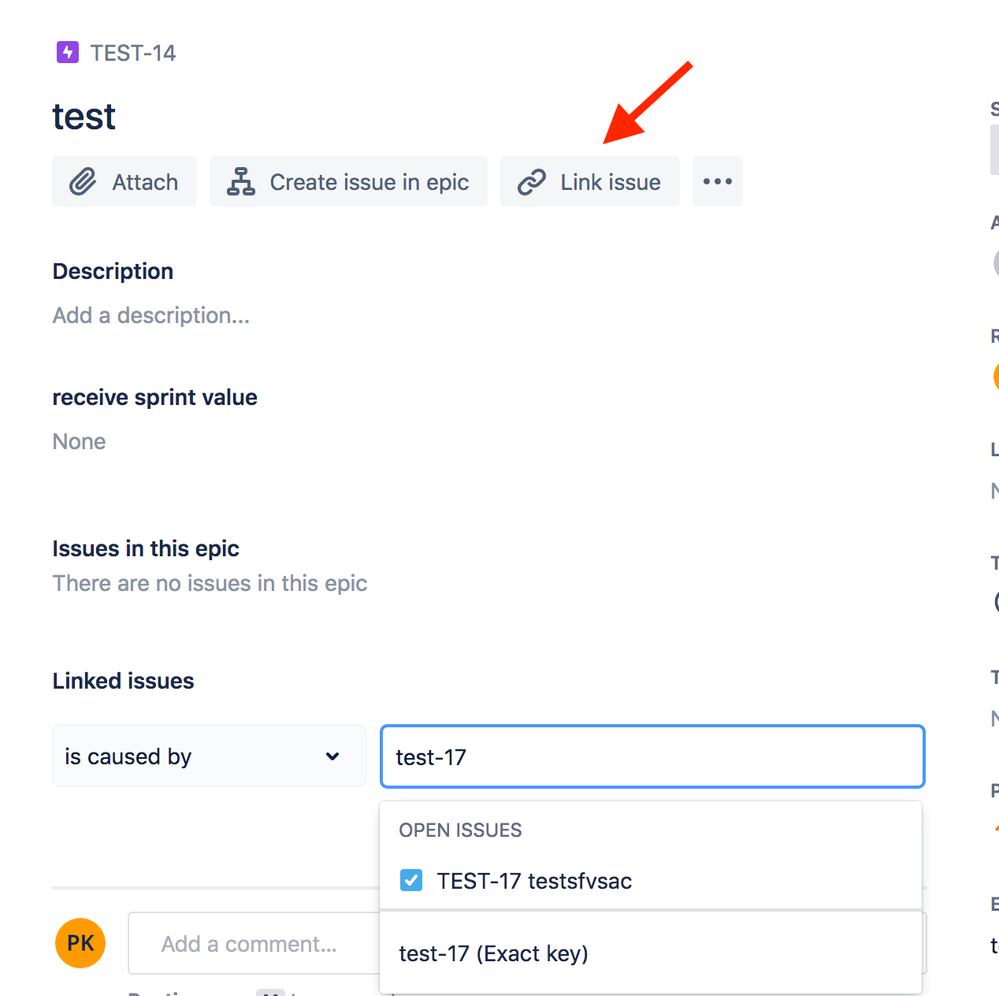This screenshot has width=999, height=996.
Task: Click the TEST-14 epic type icon
Action: 67,52
